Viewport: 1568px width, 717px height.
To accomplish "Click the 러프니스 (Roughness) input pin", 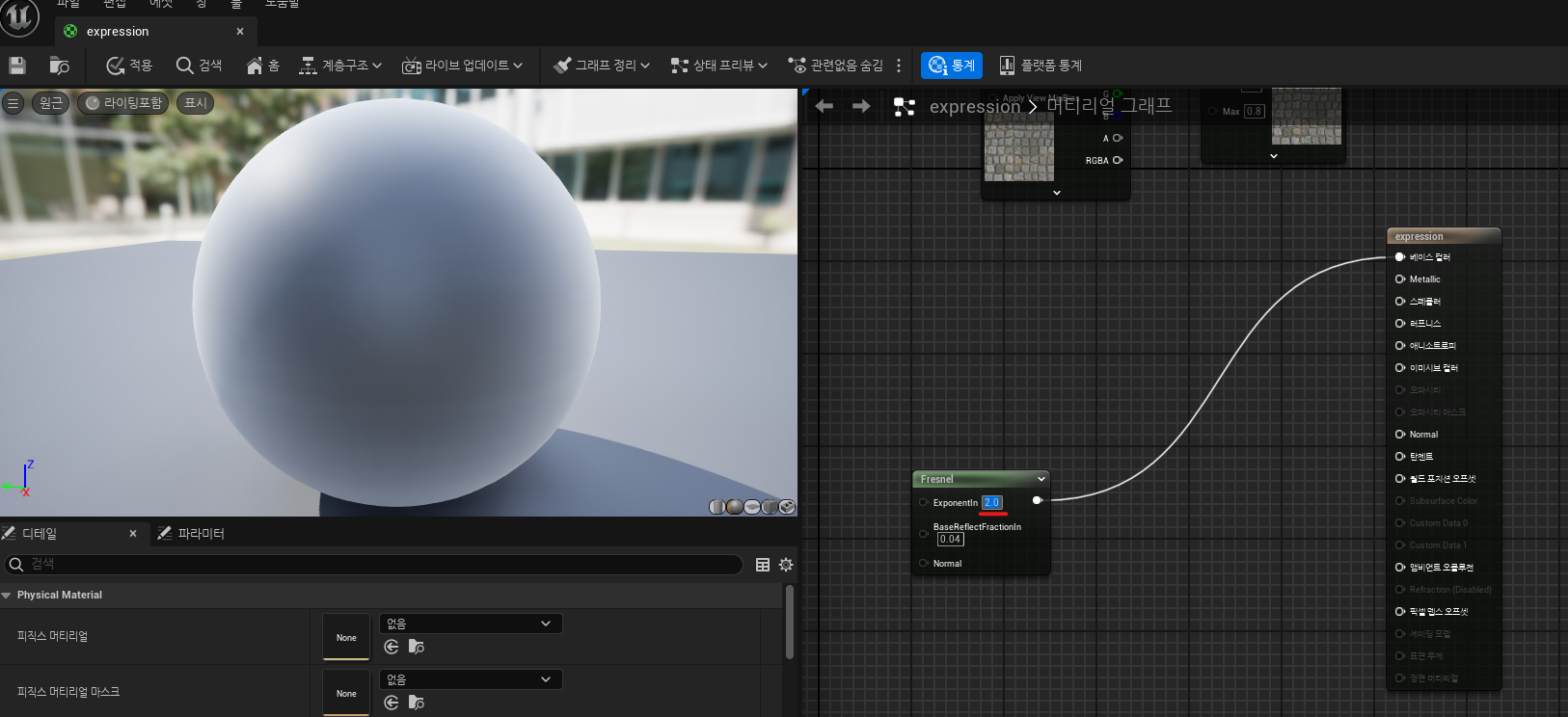I will pyautogui.click(x=1400, y=324).
